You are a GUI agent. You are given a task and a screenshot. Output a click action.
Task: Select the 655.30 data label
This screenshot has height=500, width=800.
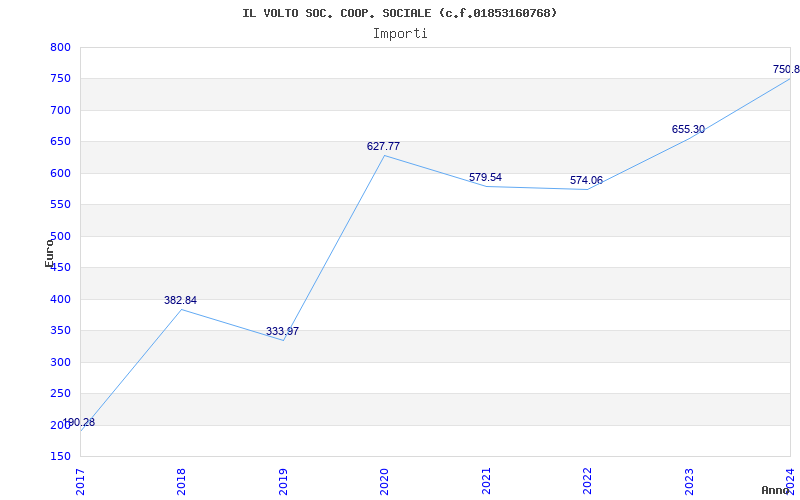(x=688, y=130)
